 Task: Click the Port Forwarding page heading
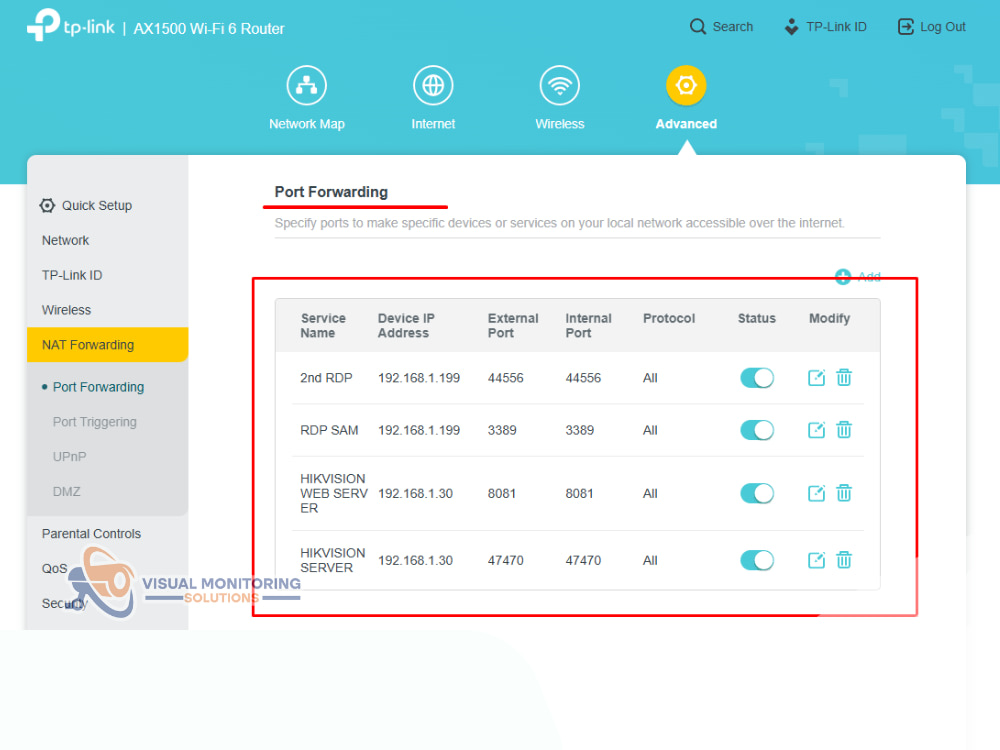331,192
